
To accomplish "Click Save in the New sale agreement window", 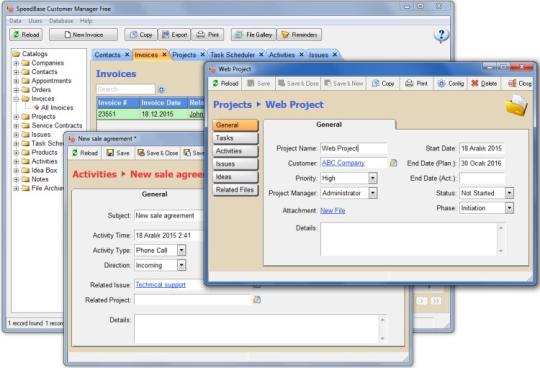I will 118,153.
